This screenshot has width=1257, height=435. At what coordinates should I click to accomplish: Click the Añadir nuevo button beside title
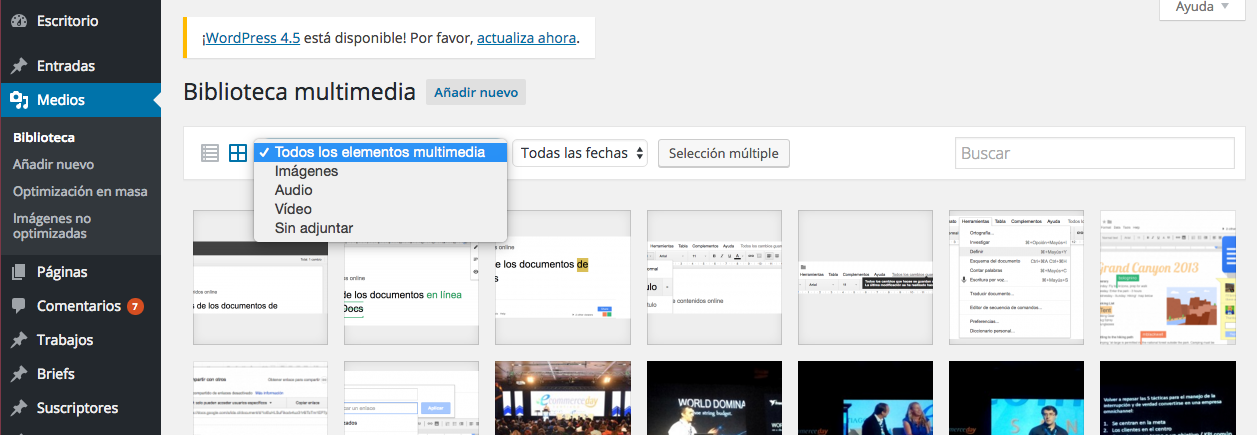point(476,92)
